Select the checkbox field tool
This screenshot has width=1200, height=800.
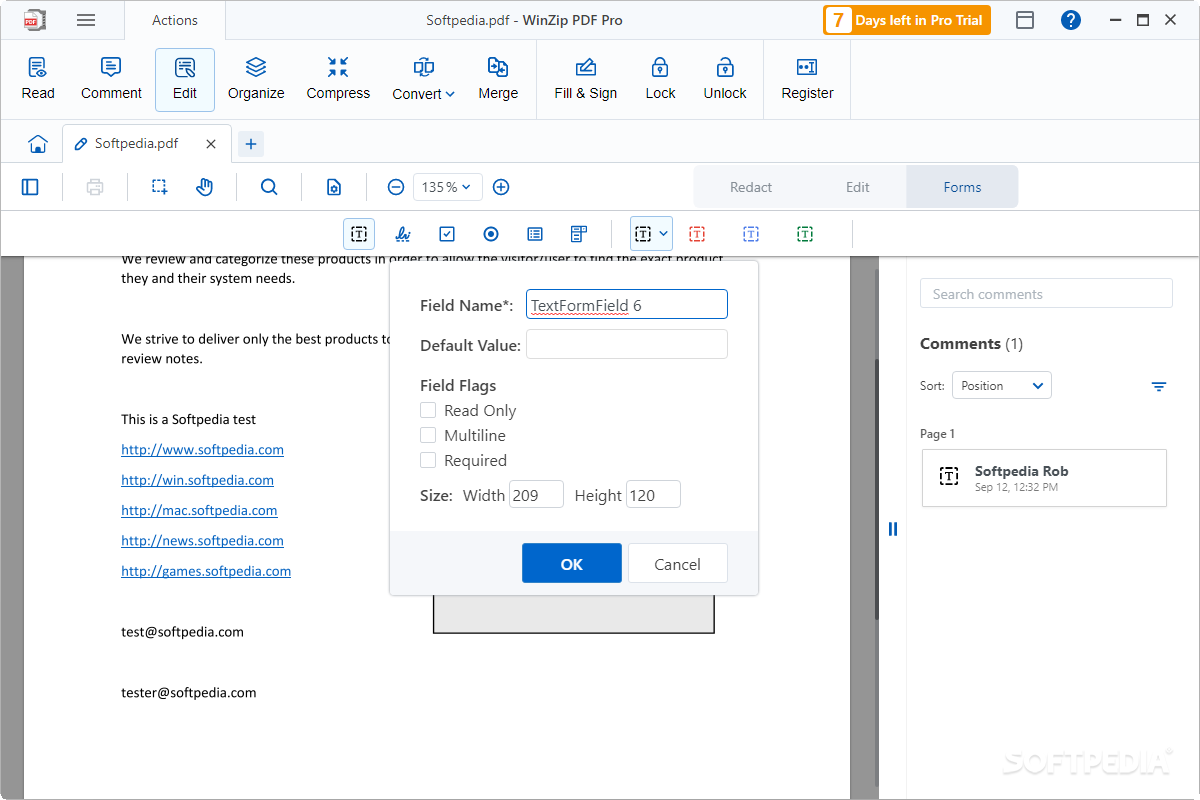tap(447, 234)
